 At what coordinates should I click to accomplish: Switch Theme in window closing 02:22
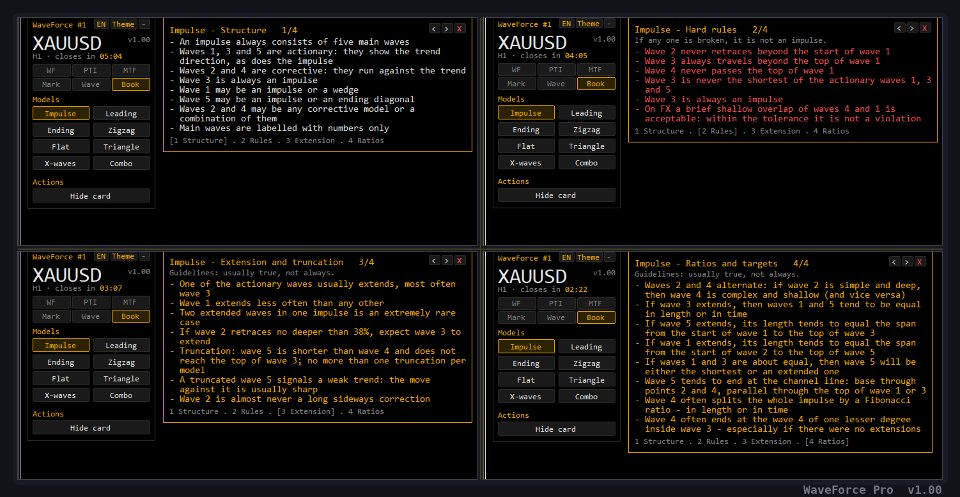click(x=588, y=258)
